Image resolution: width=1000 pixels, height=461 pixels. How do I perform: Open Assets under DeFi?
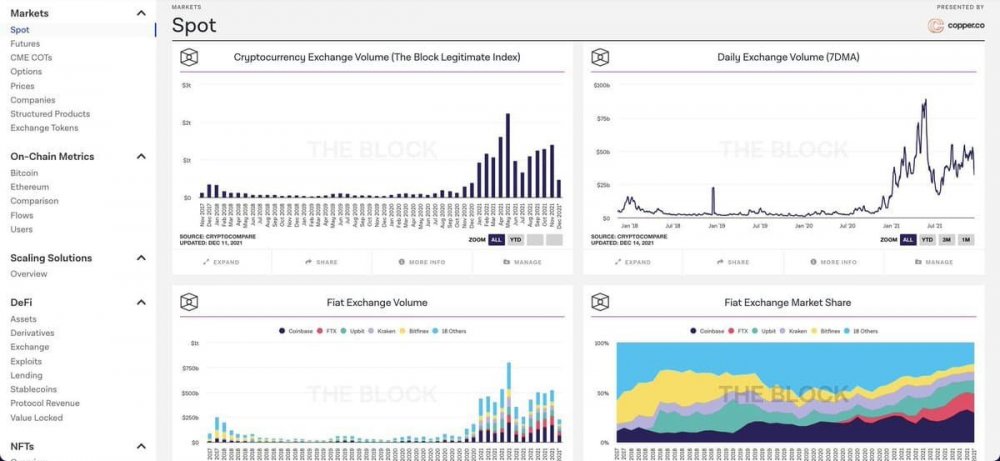(x=24, y=319)
